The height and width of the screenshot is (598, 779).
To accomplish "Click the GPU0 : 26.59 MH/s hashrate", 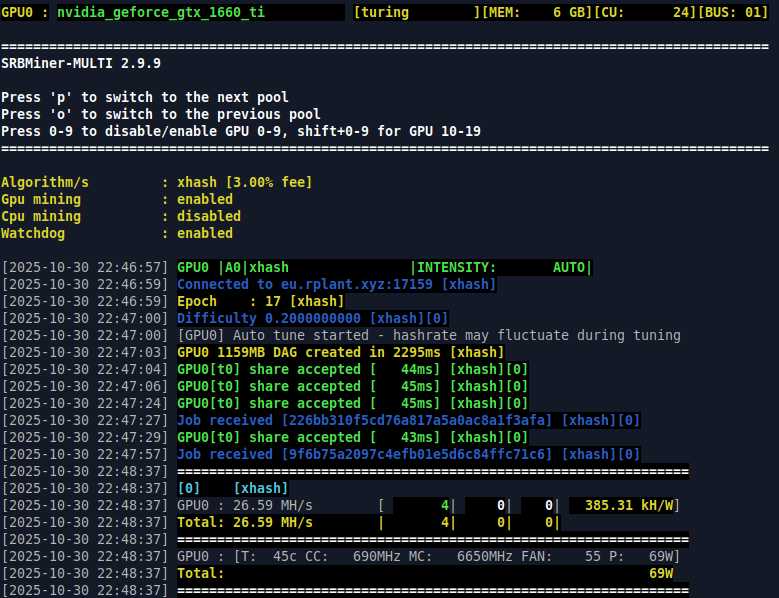I will (244, 505).
